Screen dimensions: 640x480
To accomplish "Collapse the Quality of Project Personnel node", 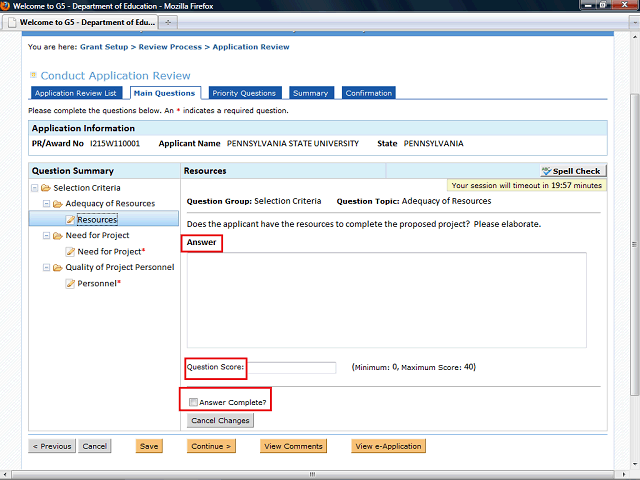I will click(x=46, y=268).
